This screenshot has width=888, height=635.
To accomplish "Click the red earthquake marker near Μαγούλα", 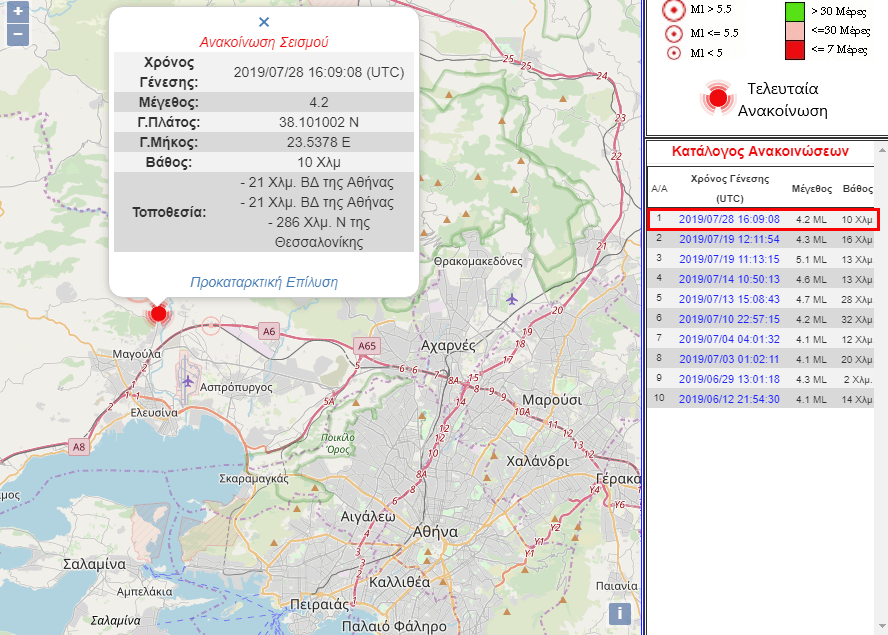I will click(157, 314).
